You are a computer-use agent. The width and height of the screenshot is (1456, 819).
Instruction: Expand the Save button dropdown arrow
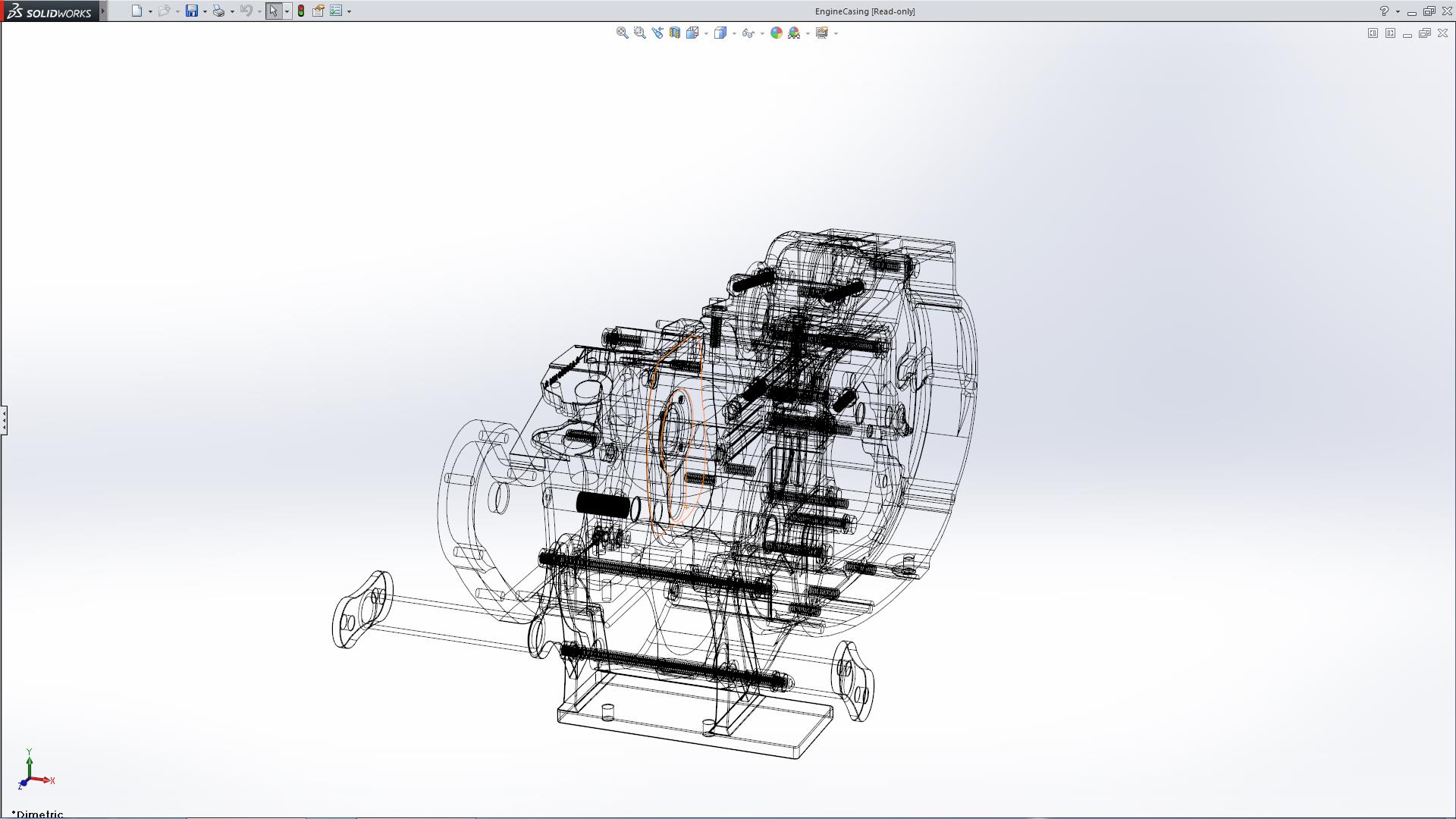tap(205, 12)
